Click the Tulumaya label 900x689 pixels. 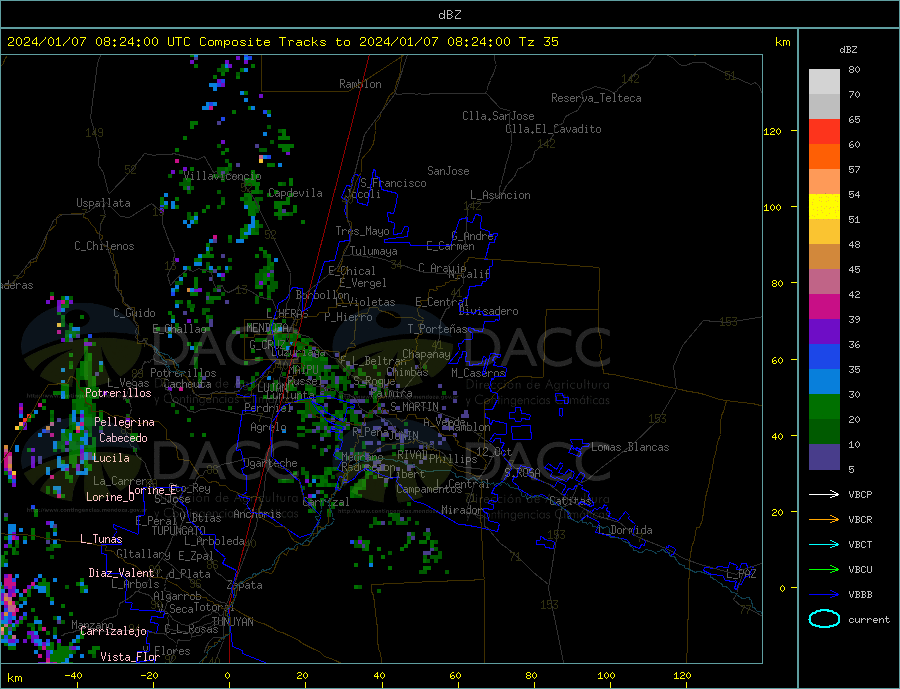point(373,251)
